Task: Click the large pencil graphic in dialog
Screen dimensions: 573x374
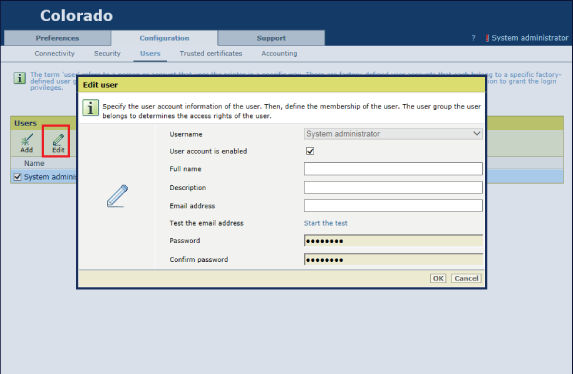Action: pyautogui.click(x=117, y=196)
